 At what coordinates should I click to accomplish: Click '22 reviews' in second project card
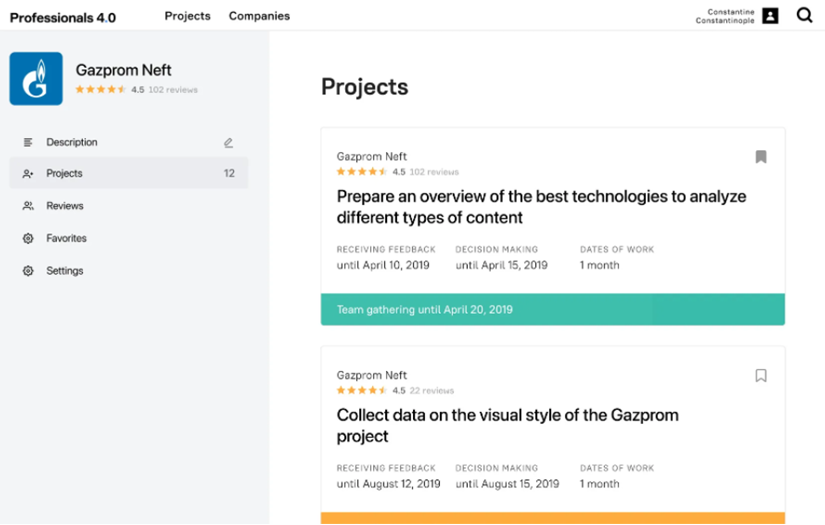pos(431,391)
